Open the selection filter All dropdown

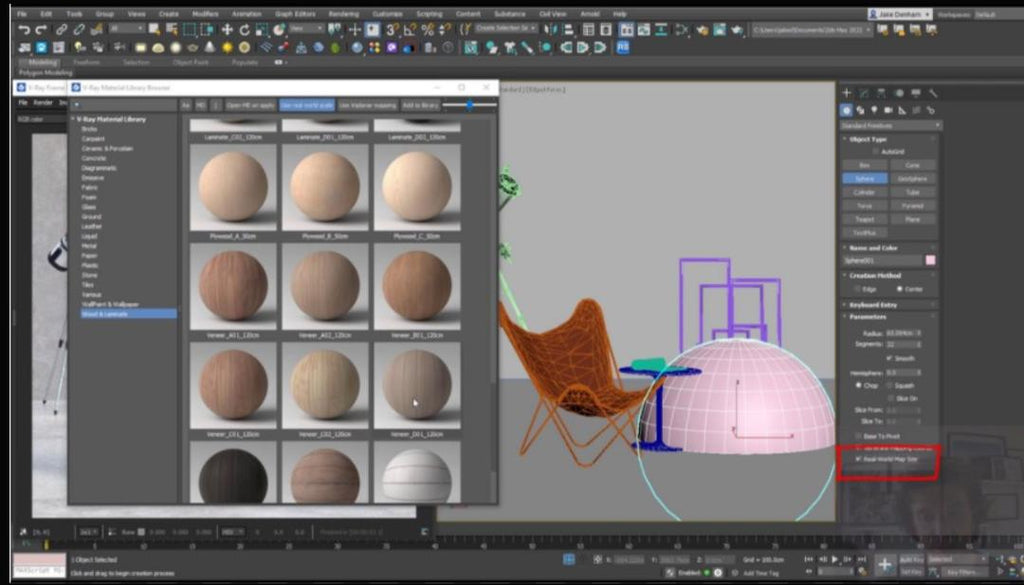click(127, 29)
